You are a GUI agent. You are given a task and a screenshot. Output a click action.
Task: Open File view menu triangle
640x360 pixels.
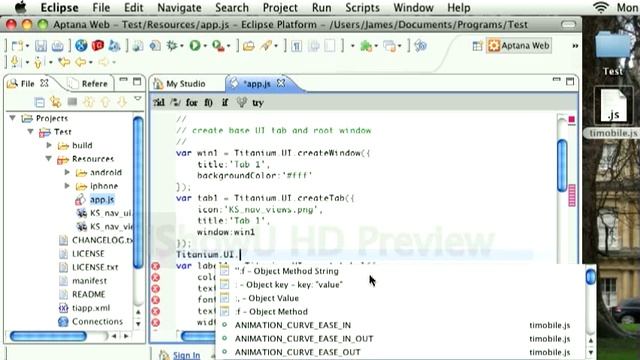(x=138, y=99)
